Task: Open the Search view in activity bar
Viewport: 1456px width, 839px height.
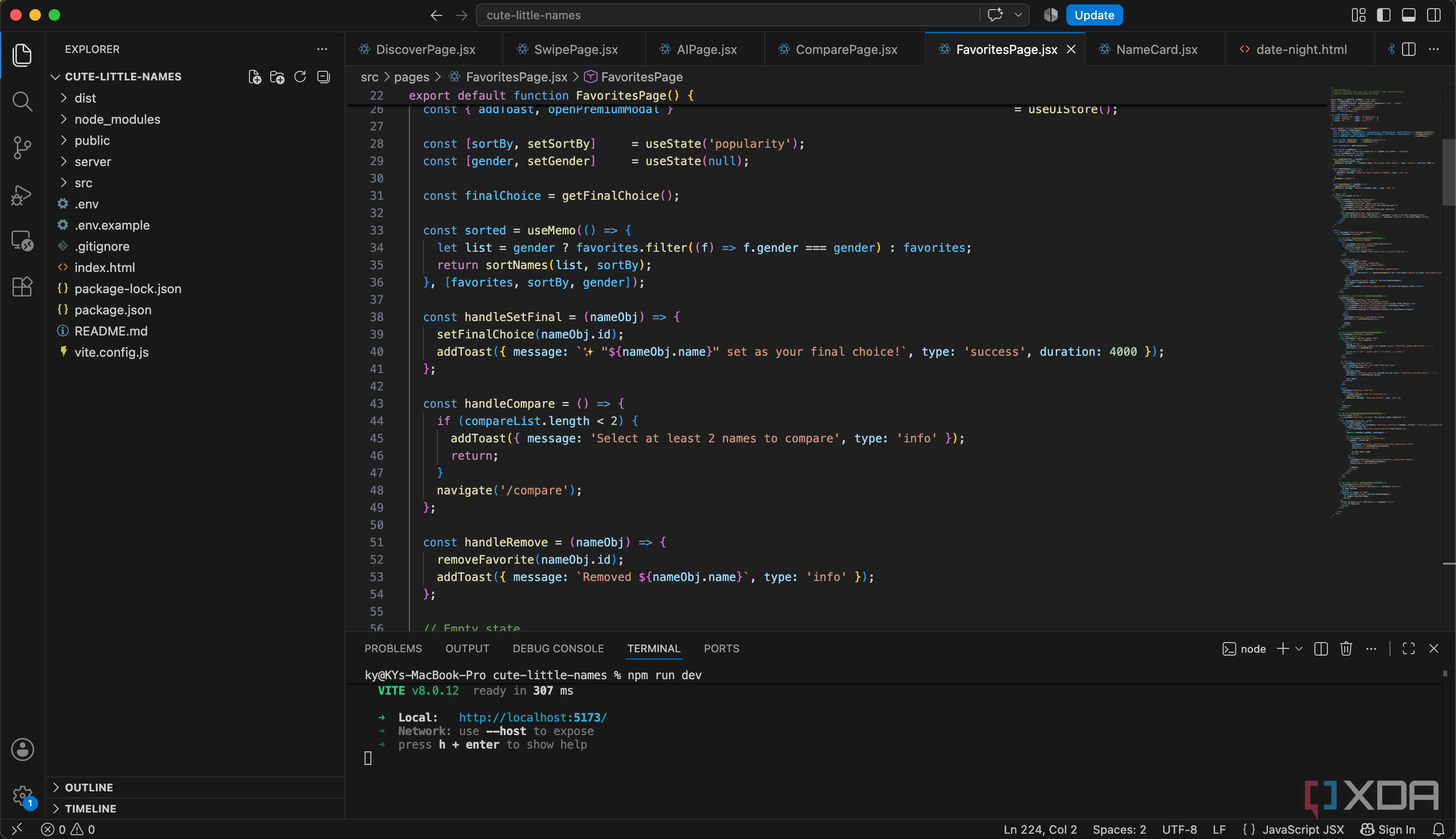Action: coord(22,102)
